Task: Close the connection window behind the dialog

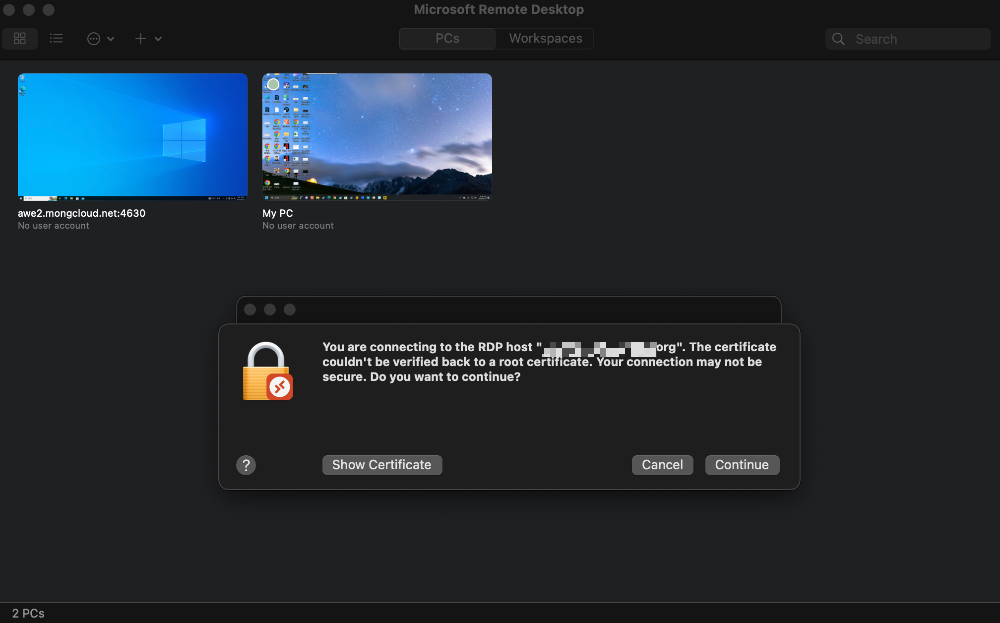Action: point(250,309)
